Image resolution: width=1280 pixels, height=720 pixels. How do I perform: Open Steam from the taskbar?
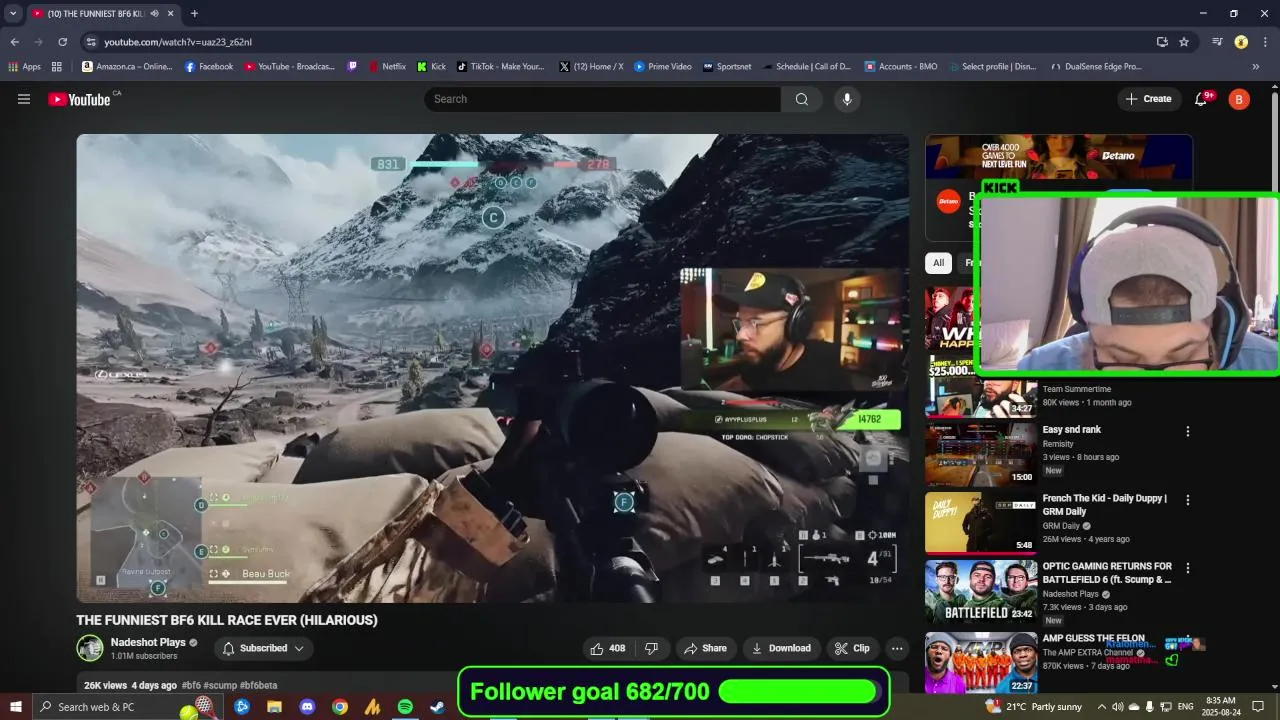437,707
